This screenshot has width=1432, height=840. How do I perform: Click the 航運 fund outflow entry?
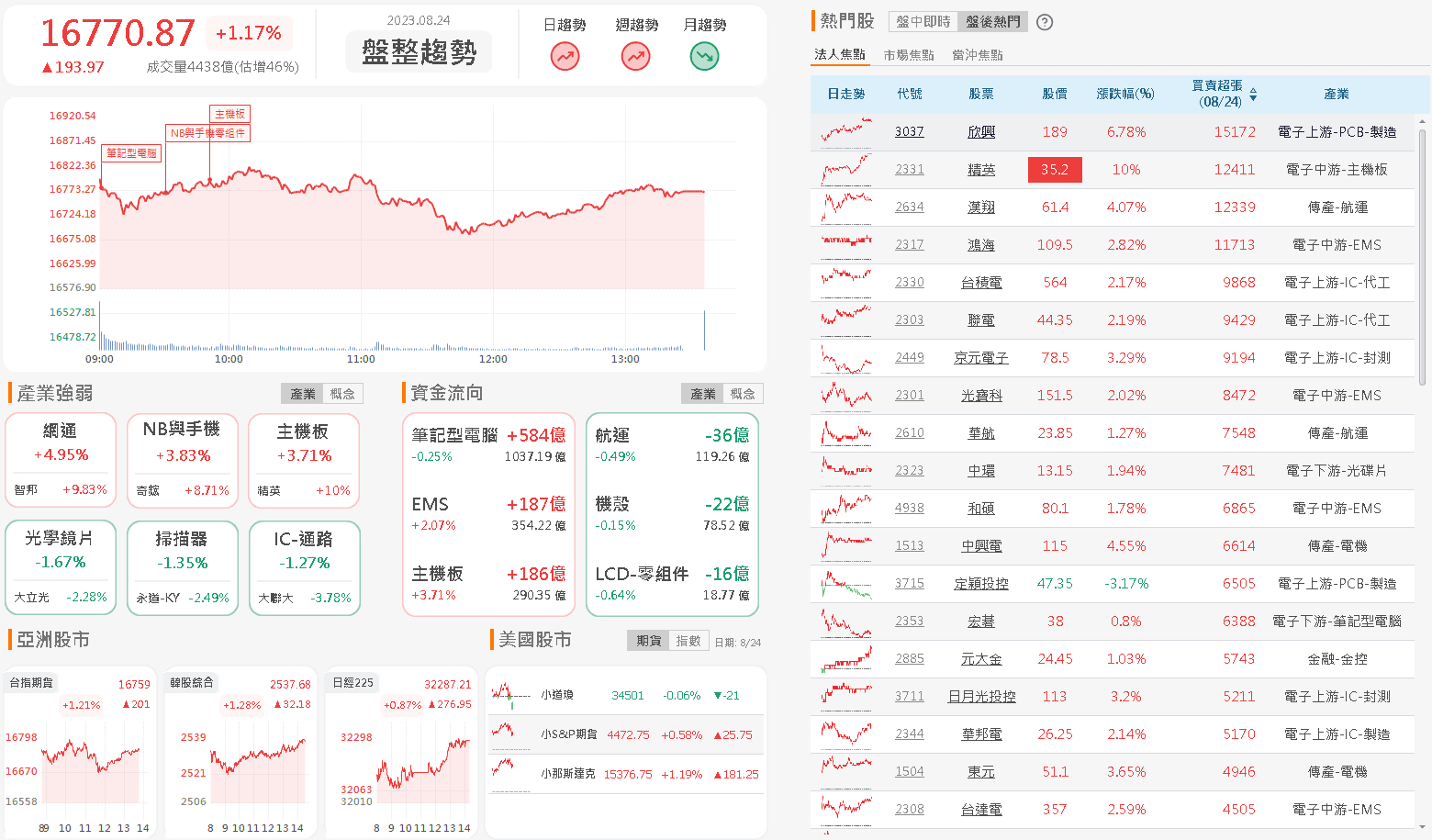[672, 444]
